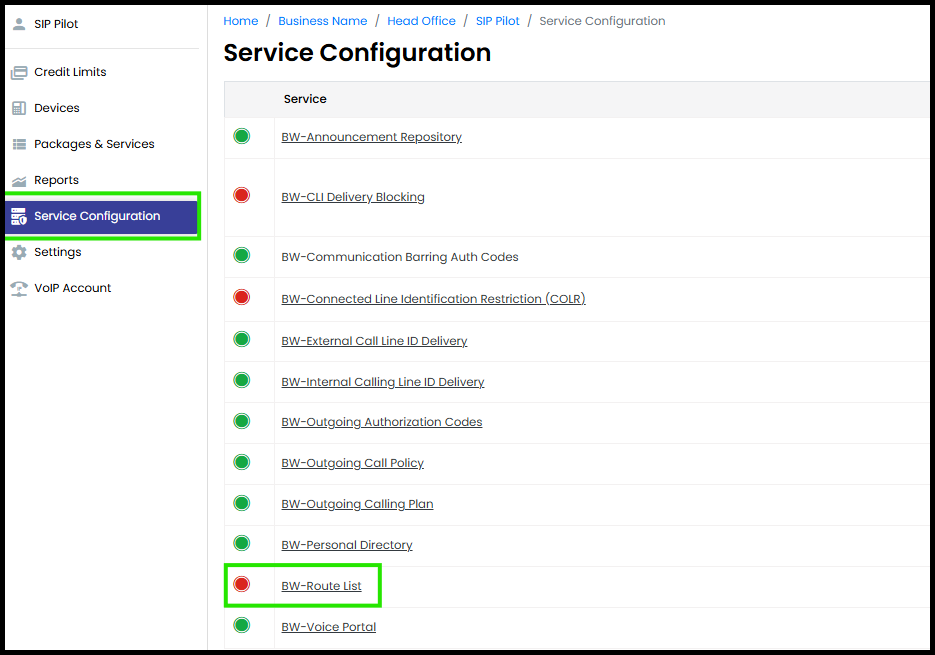Click green status dot for BW-Voice Portal
Viewport: 935px width, 655px height.
click(242, 625)
